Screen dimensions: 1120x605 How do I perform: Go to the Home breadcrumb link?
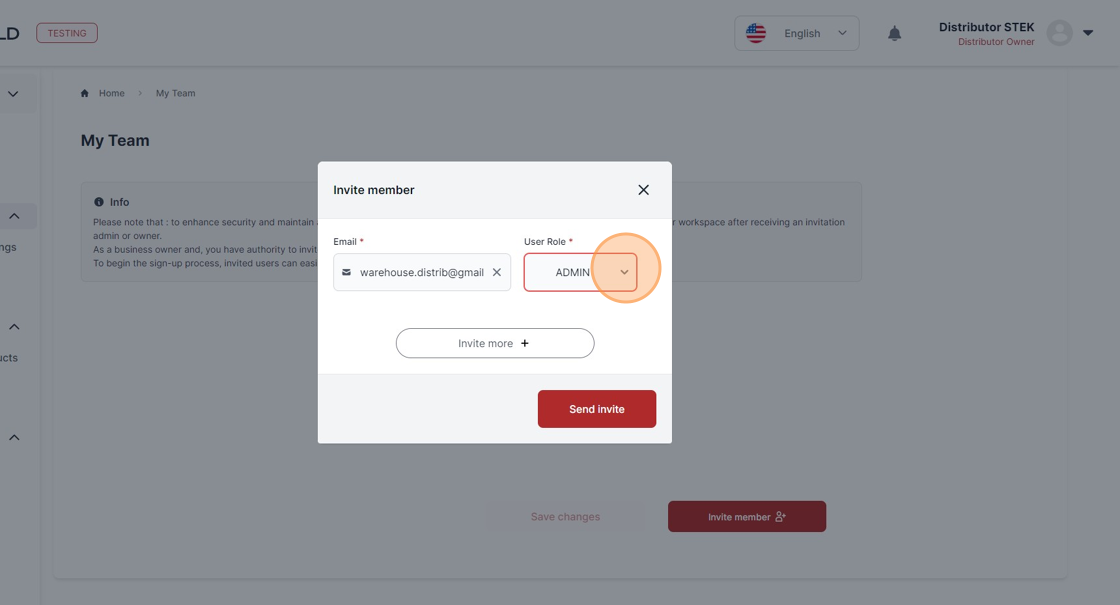pyautogui.click(x=111, y=93)
